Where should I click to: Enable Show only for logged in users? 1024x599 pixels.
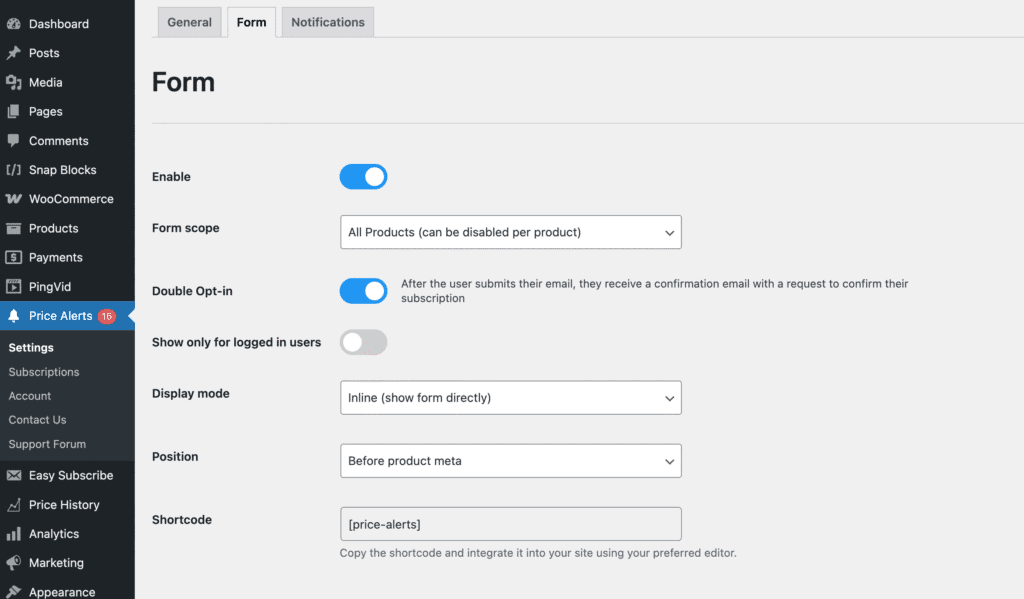363,342
